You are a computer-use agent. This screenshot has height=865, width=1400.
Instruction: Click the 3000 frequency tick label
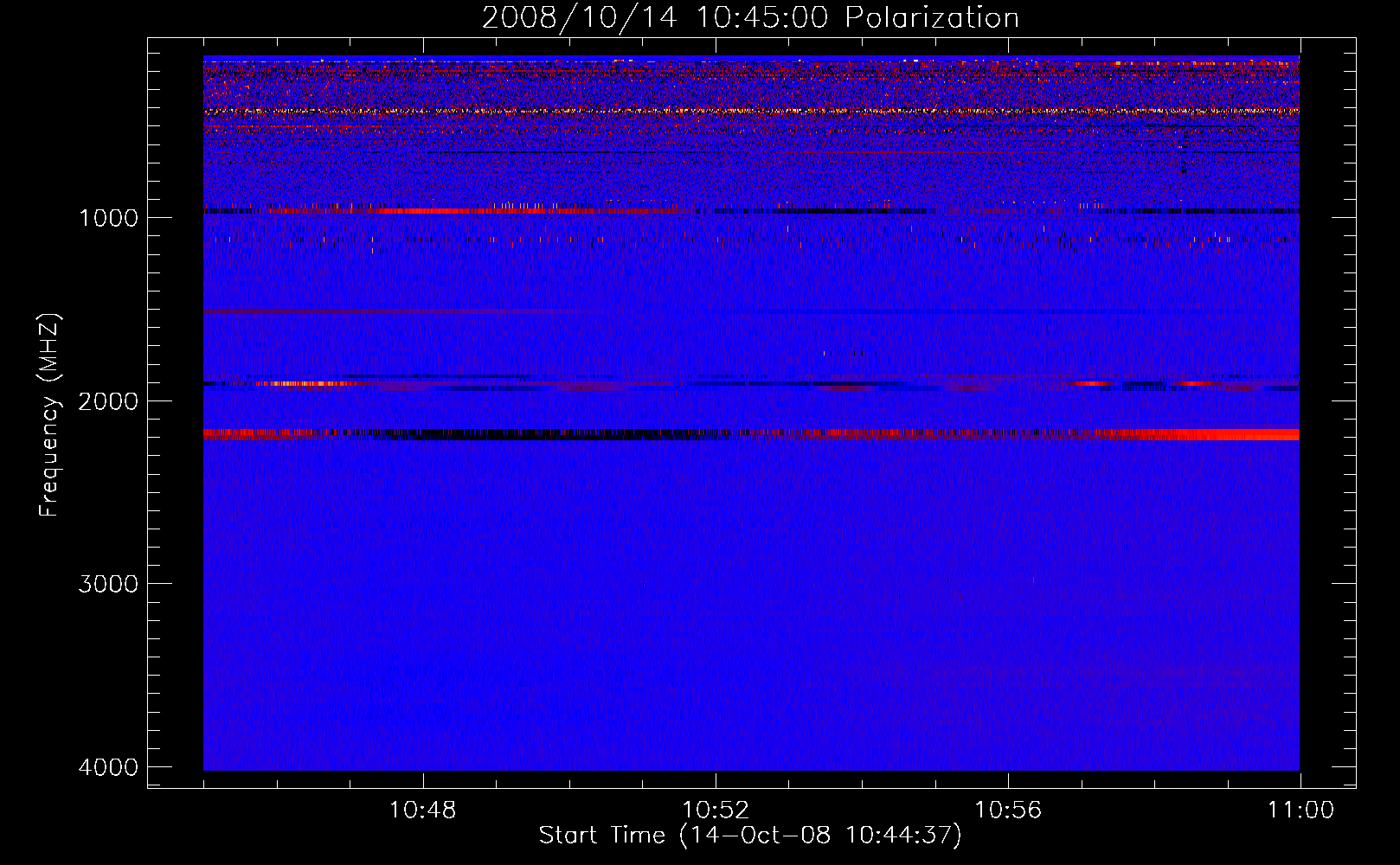108,584
